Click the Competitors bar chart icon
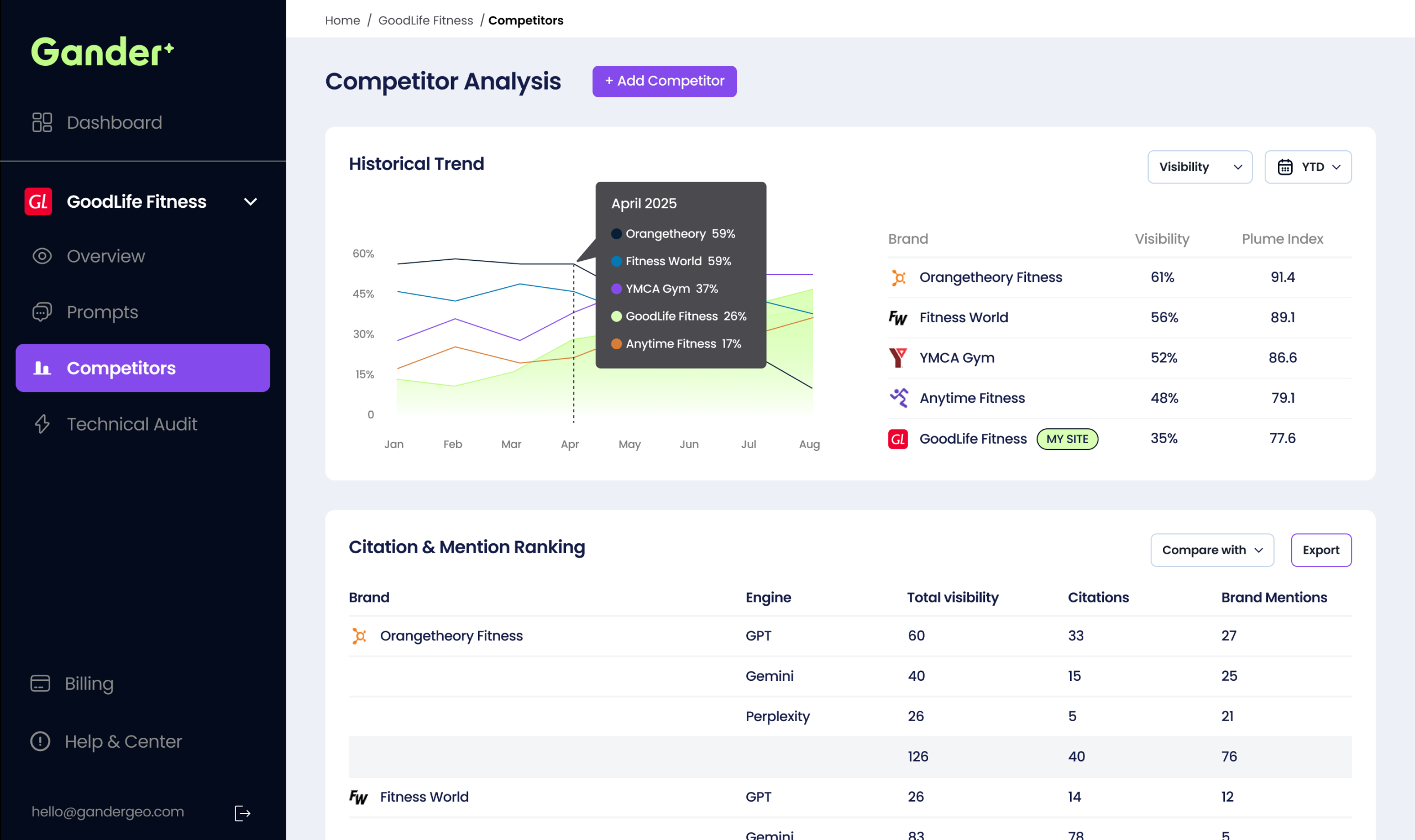 pyautogui.click(x=42, y=368)
